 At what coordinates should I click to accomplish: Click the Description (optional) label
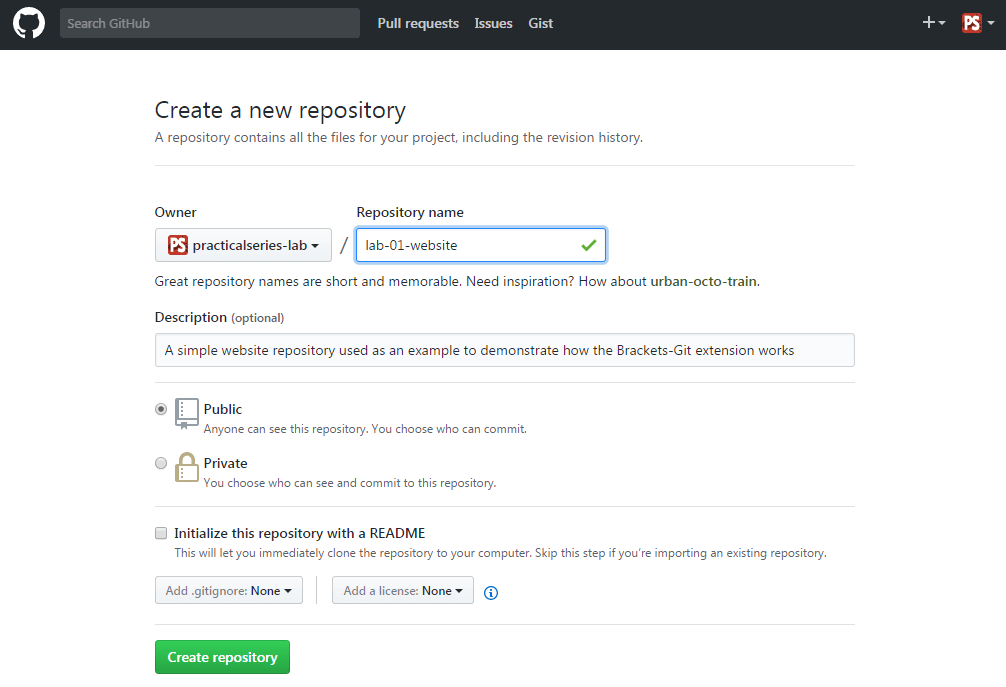[219, 318]
